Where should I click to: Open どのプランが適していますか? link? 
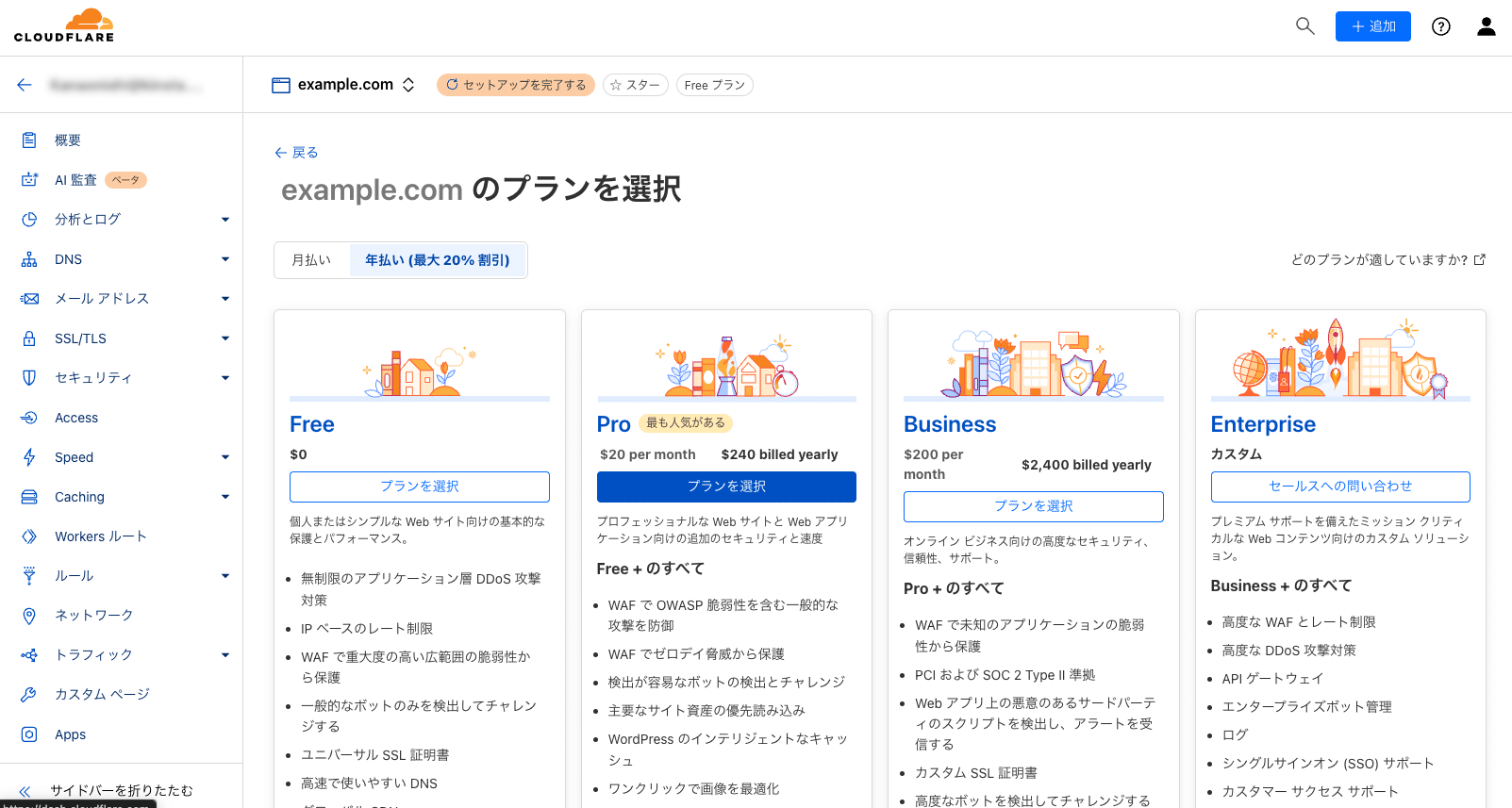1387,260
